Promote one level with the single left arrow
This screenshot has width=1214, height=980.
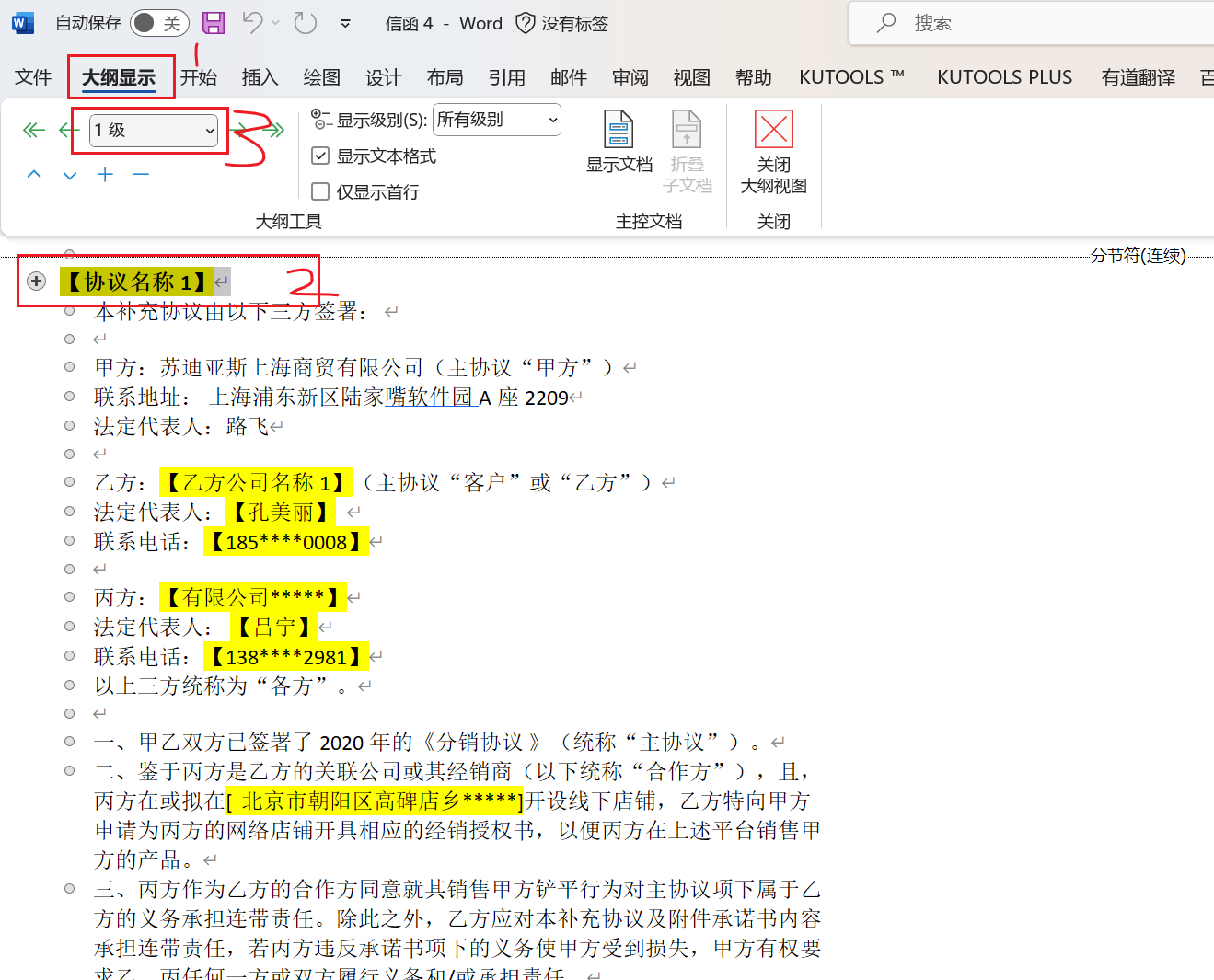tap(69, 130)
